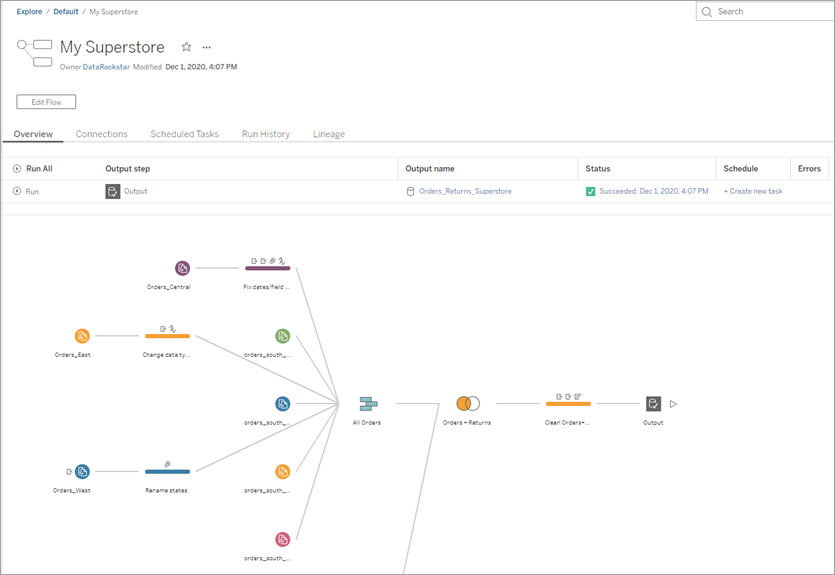Open the Orders_Returns_Superstore output link
The height and width of the screenshot is (575, 835).
click(465, 191)
